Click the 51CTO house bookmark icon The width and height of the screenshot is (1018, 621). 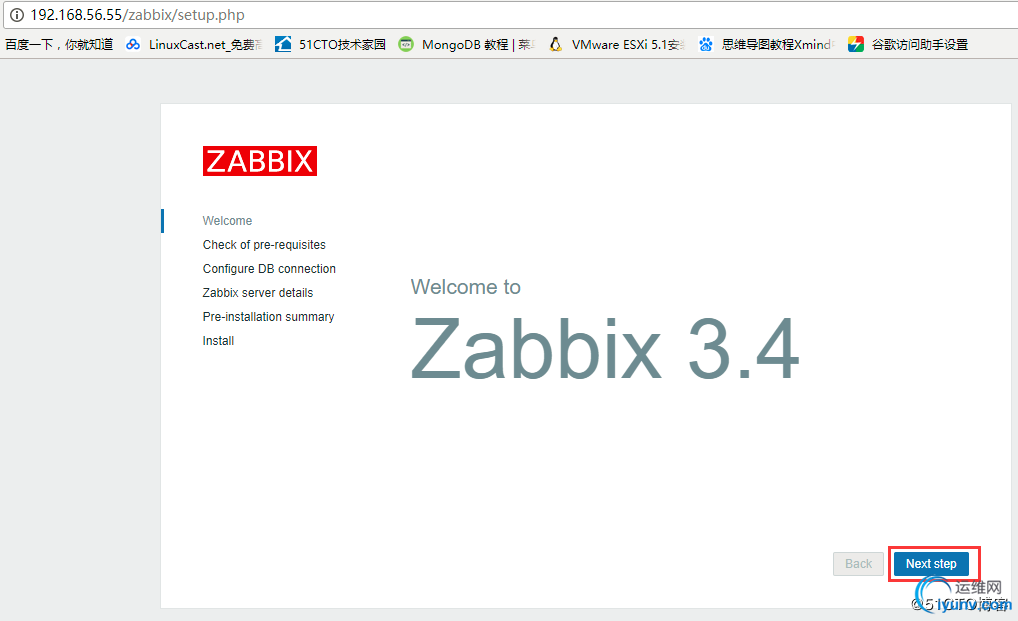[x=283, y=44]
